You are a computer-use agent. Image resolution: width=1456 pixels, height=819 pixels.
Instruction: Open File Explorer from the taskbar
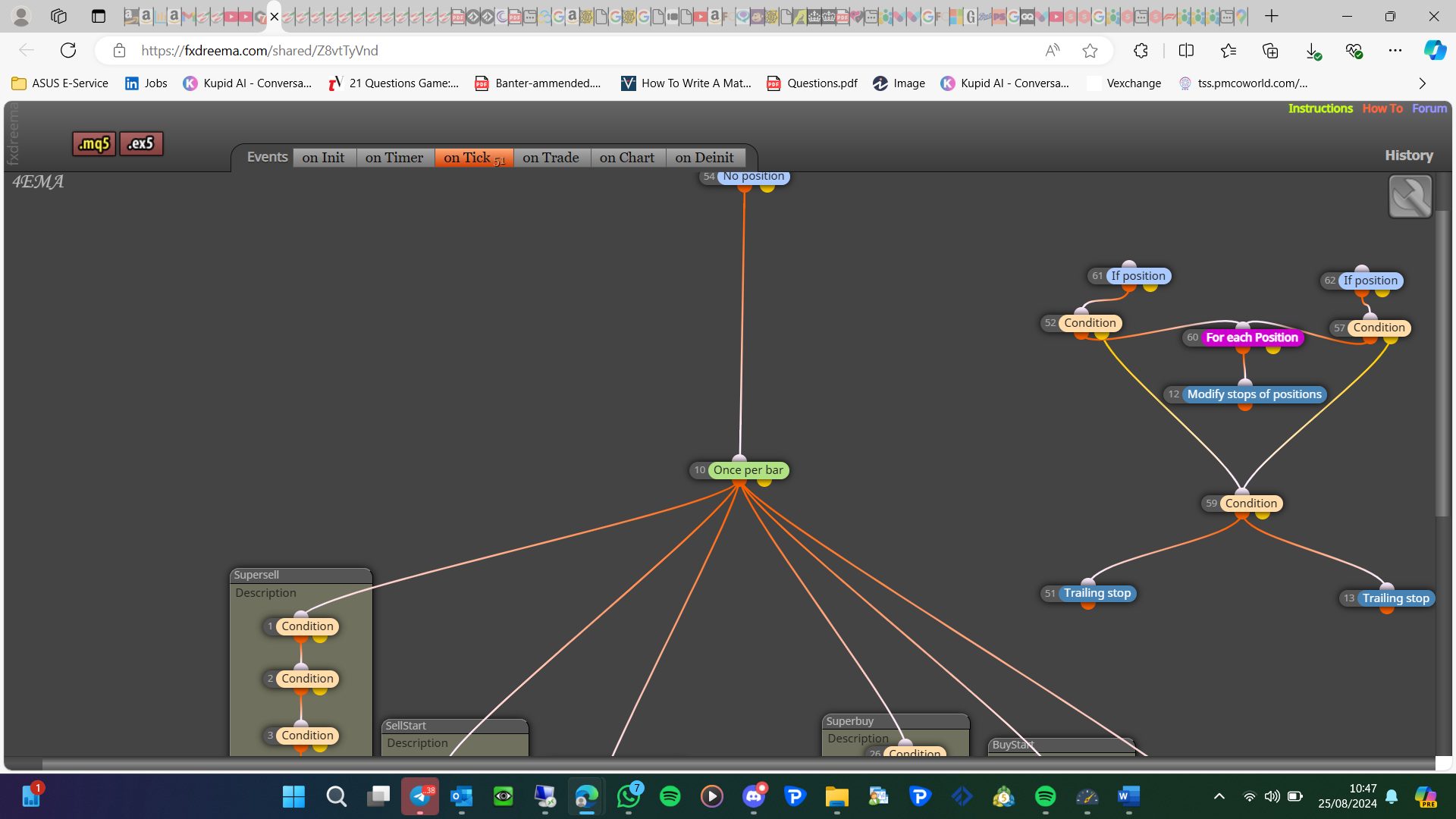[836, 796]
